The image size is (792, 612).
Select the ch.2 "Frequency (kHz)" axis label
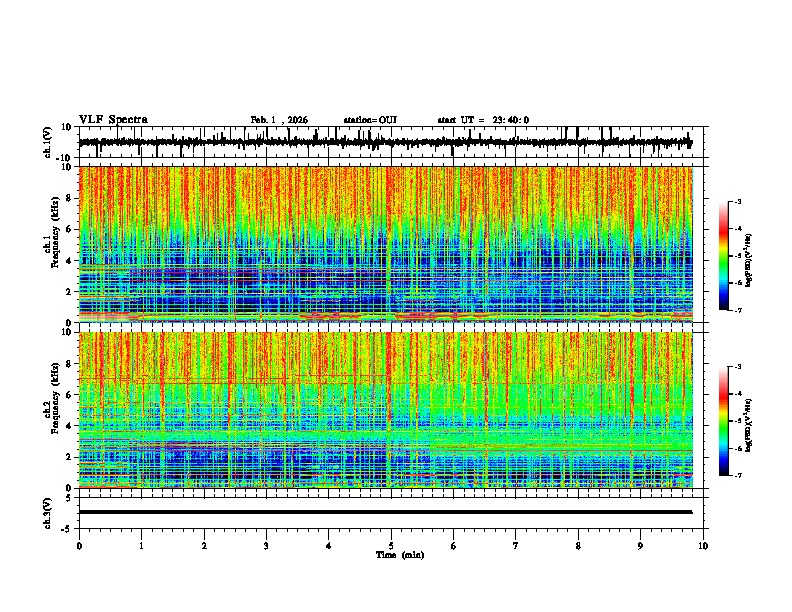(55, 398)
